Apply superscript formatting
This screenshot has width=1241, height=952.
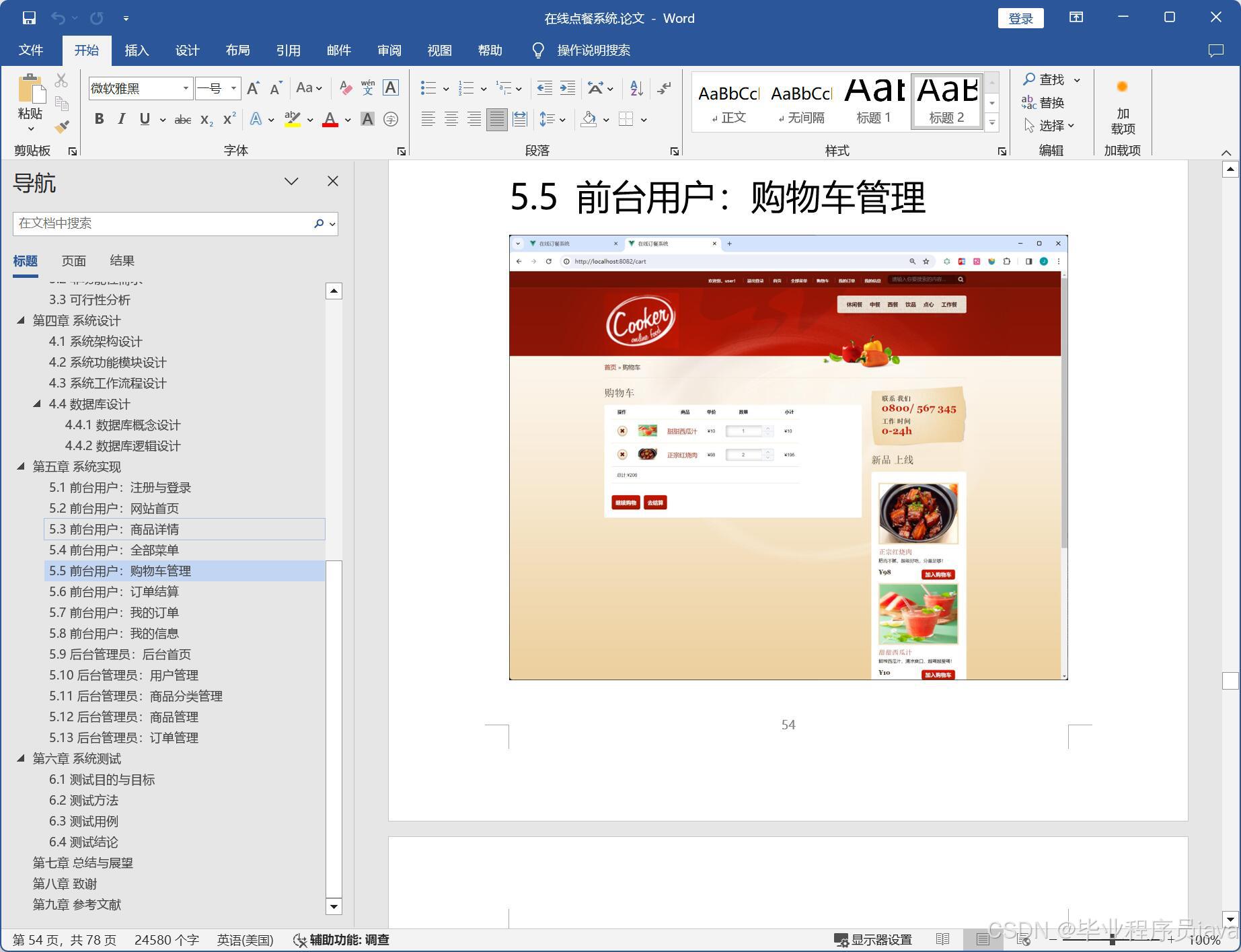pyautogui.click(x=229, y=119)
